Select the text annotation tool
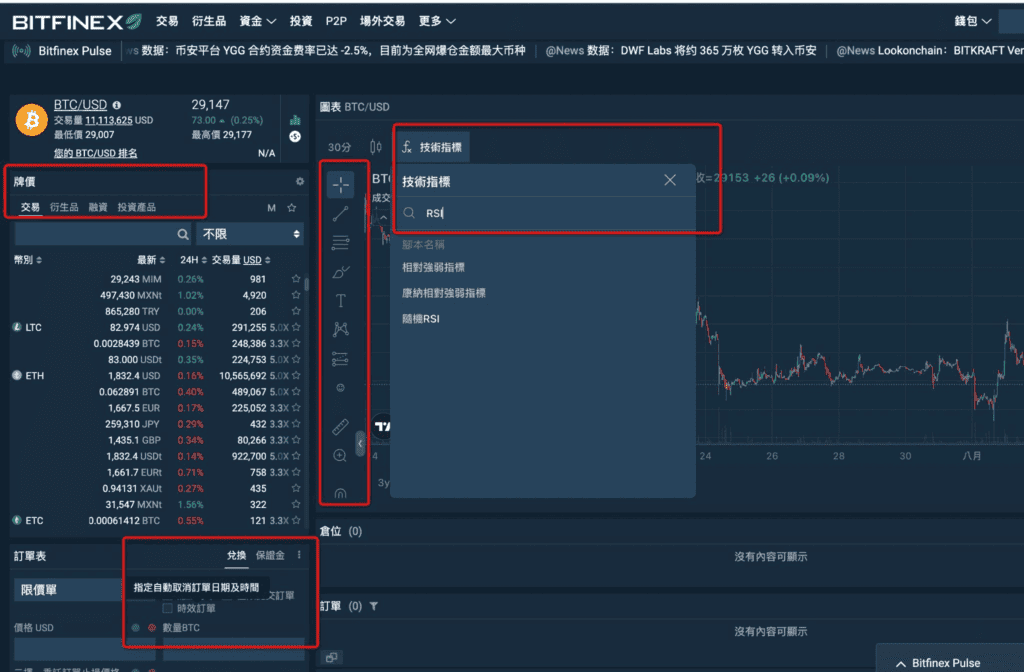Screen dimensions: 1024x672 click(x=340, y=300)
